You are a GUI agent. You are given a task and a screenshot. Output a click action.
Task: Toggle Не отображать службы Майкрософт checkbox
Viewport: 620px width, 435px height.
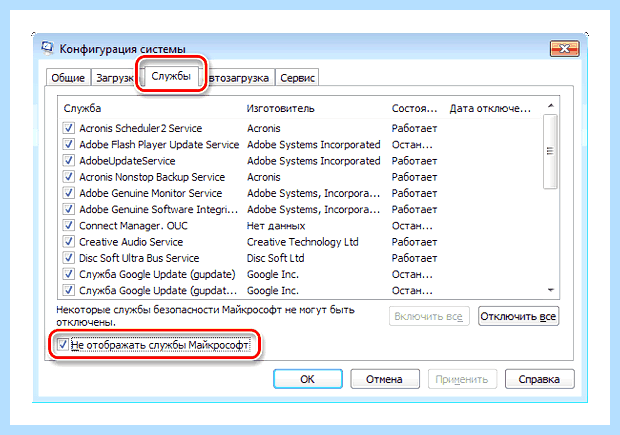click(62, 344)
